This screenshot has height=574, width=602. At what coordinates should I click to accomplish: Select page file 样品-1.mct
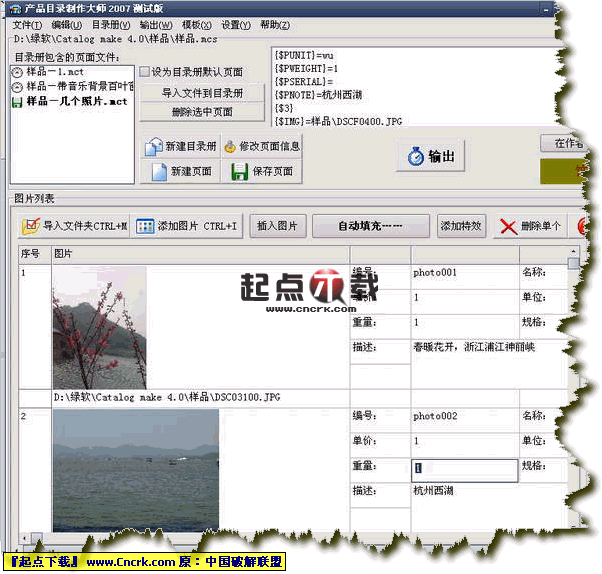55,72
